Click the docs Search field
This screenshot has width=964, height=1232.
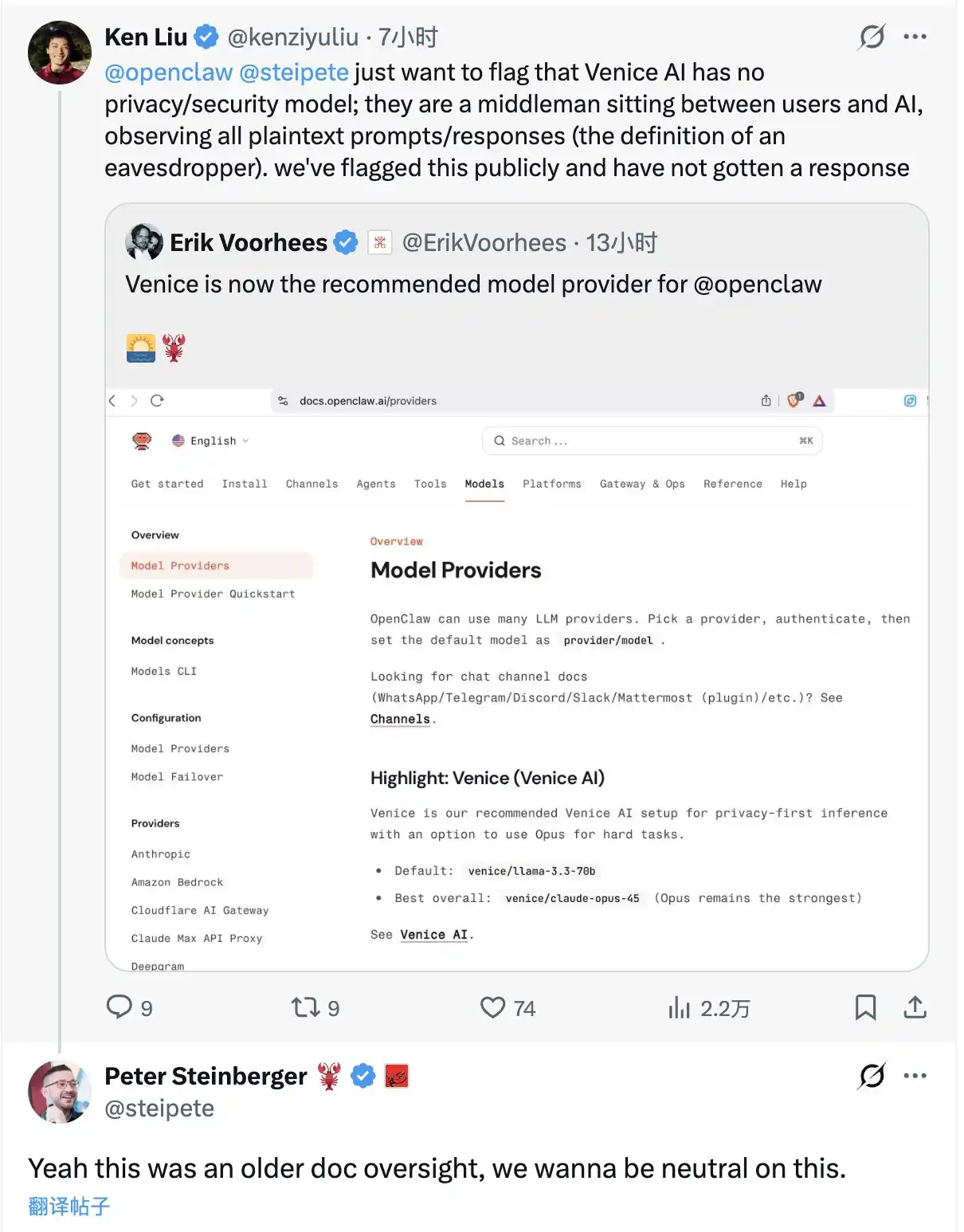tap(652, 441)
